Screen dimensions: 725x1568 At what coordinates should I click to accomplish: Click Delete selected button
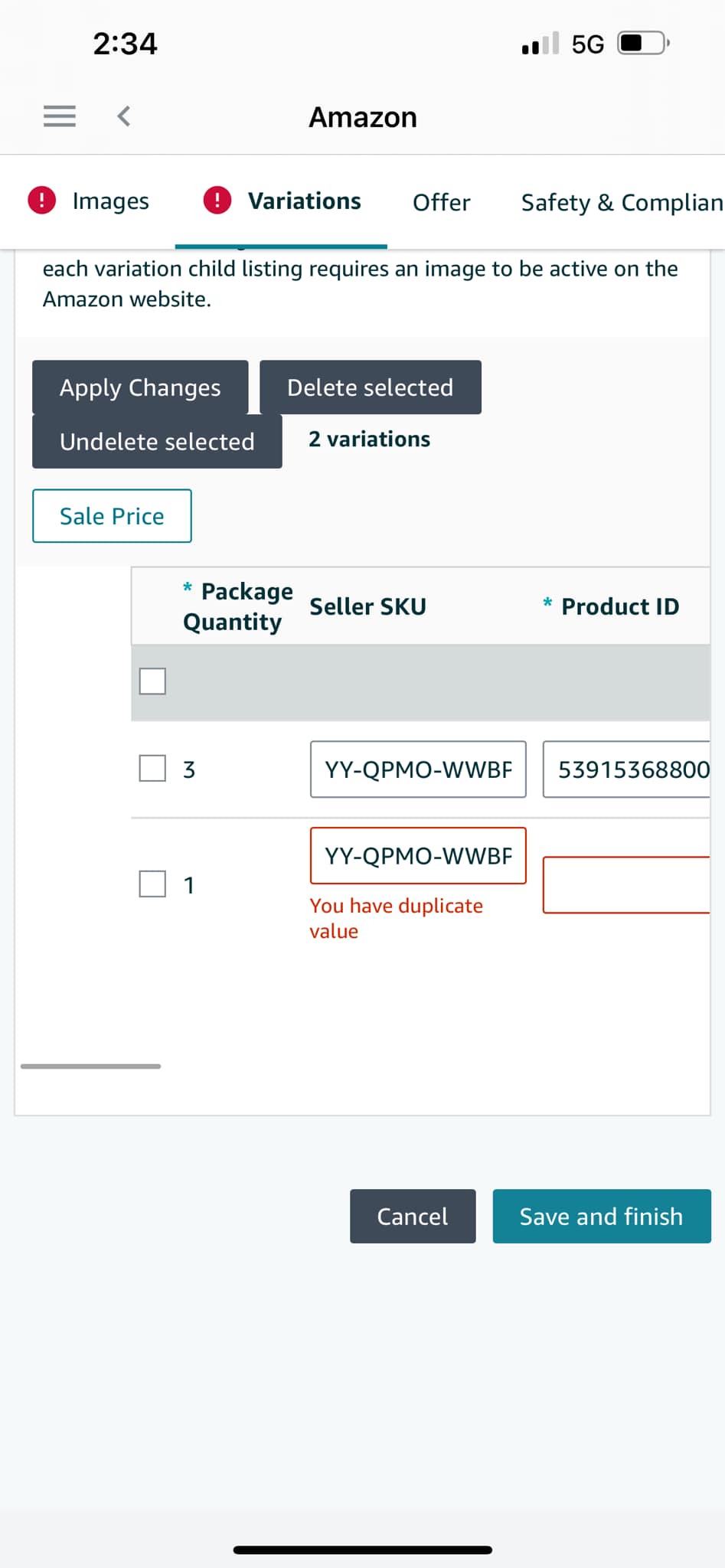coord(371,387)
